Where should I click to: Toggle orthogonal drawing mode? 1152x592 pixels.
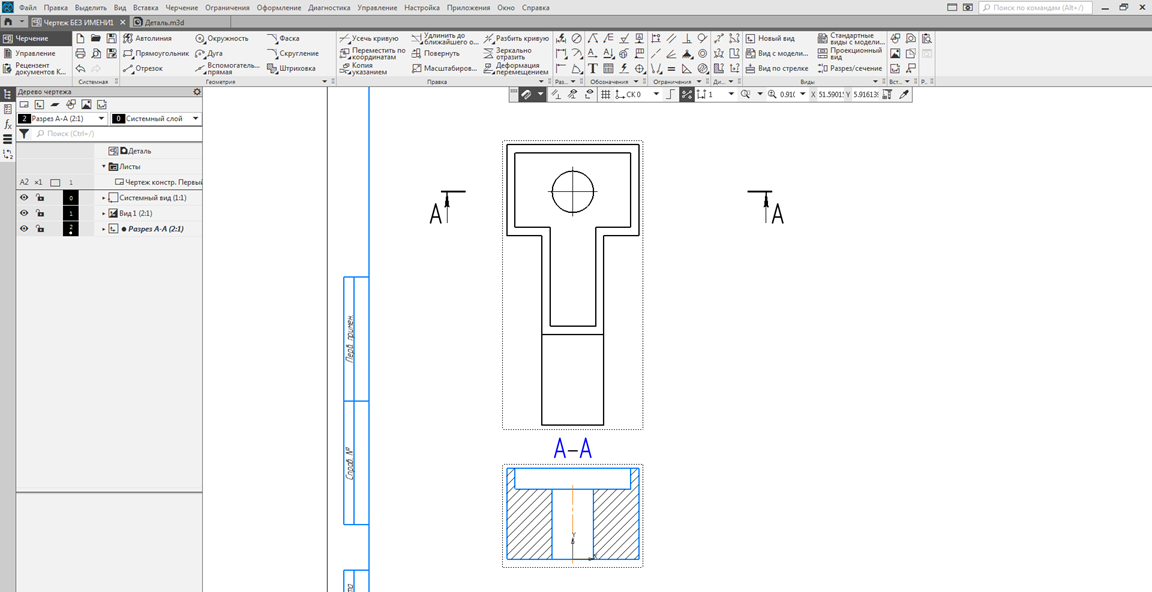[x=670, y=95]
